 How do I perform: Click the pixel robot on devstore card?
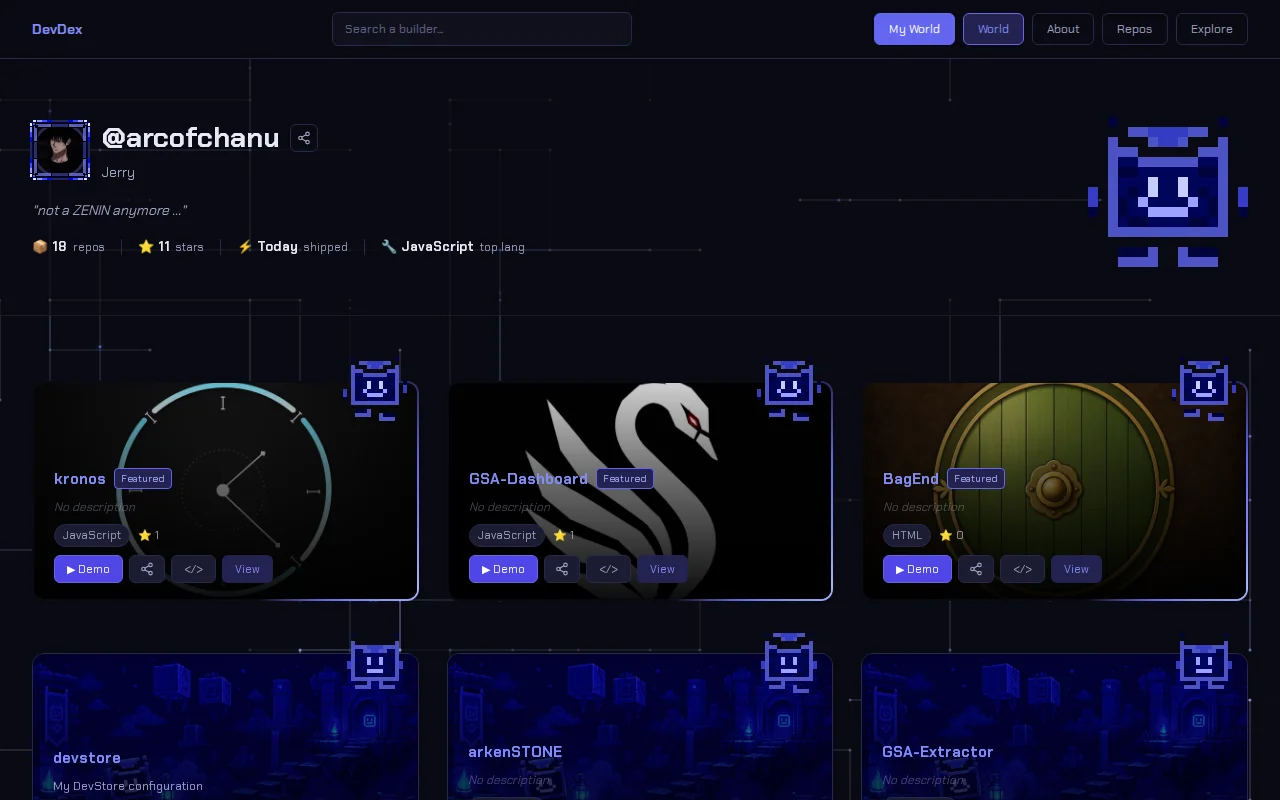[x=375, y=666]
